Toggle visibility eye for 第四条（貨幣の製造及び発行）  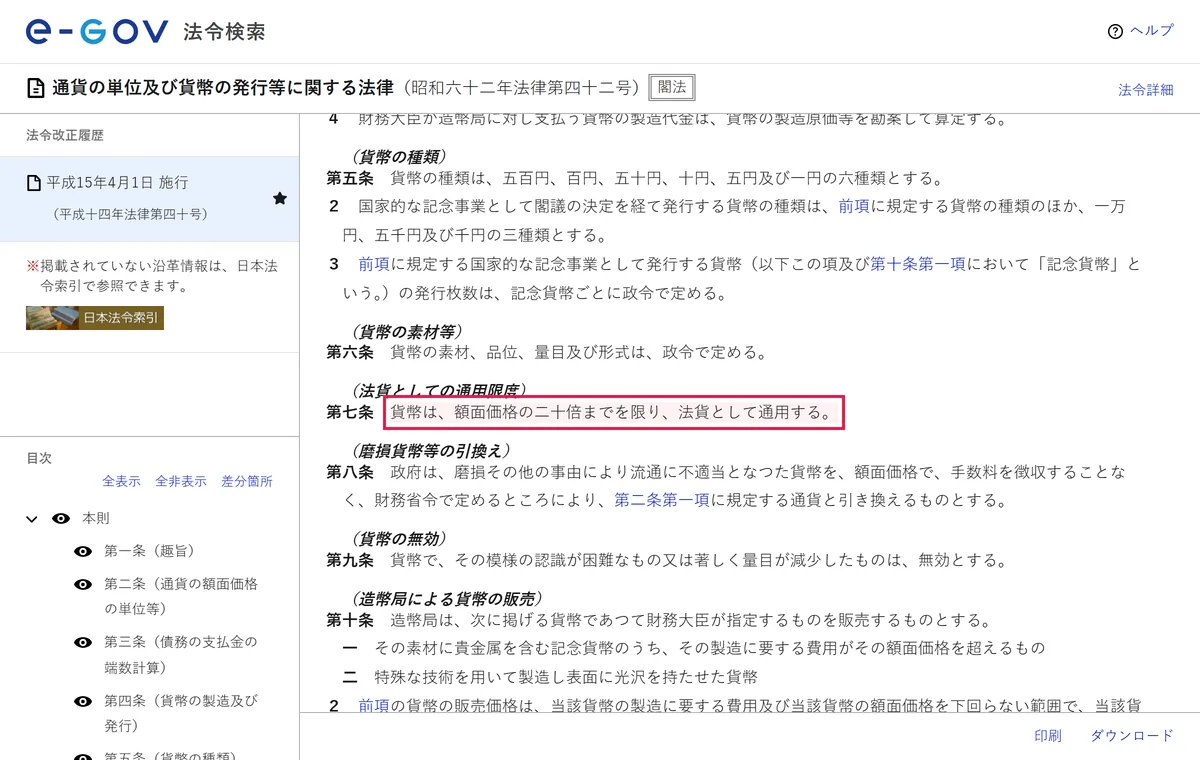click(83, 702)
